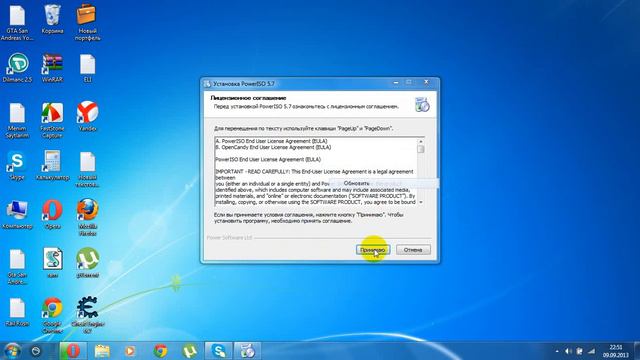The height and width of the screenshot is (360, 640).
Task: Show hidden system tray icons
Action: click(x=557, y=351)
